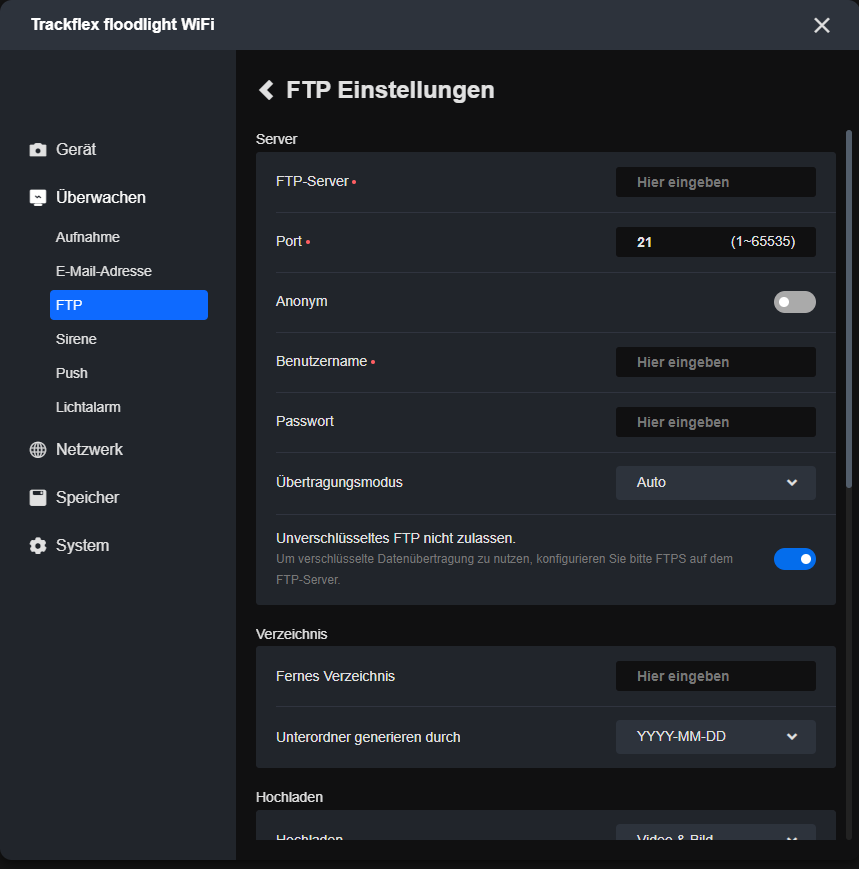Open Speicher settings
The height and width of the screenshot is (869, 859).
point(88,498)
